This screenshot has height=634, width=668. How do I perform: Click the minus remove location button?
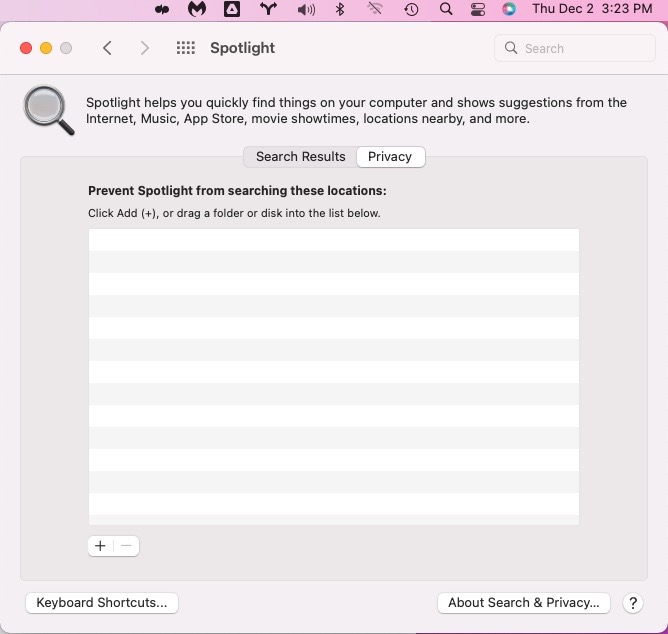click(127, 546)
